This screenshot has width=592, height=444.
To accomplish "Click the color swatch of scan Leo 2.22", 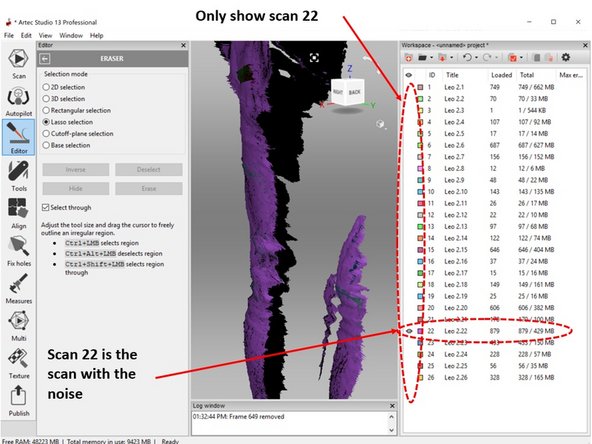I will (x=420, y=331).
